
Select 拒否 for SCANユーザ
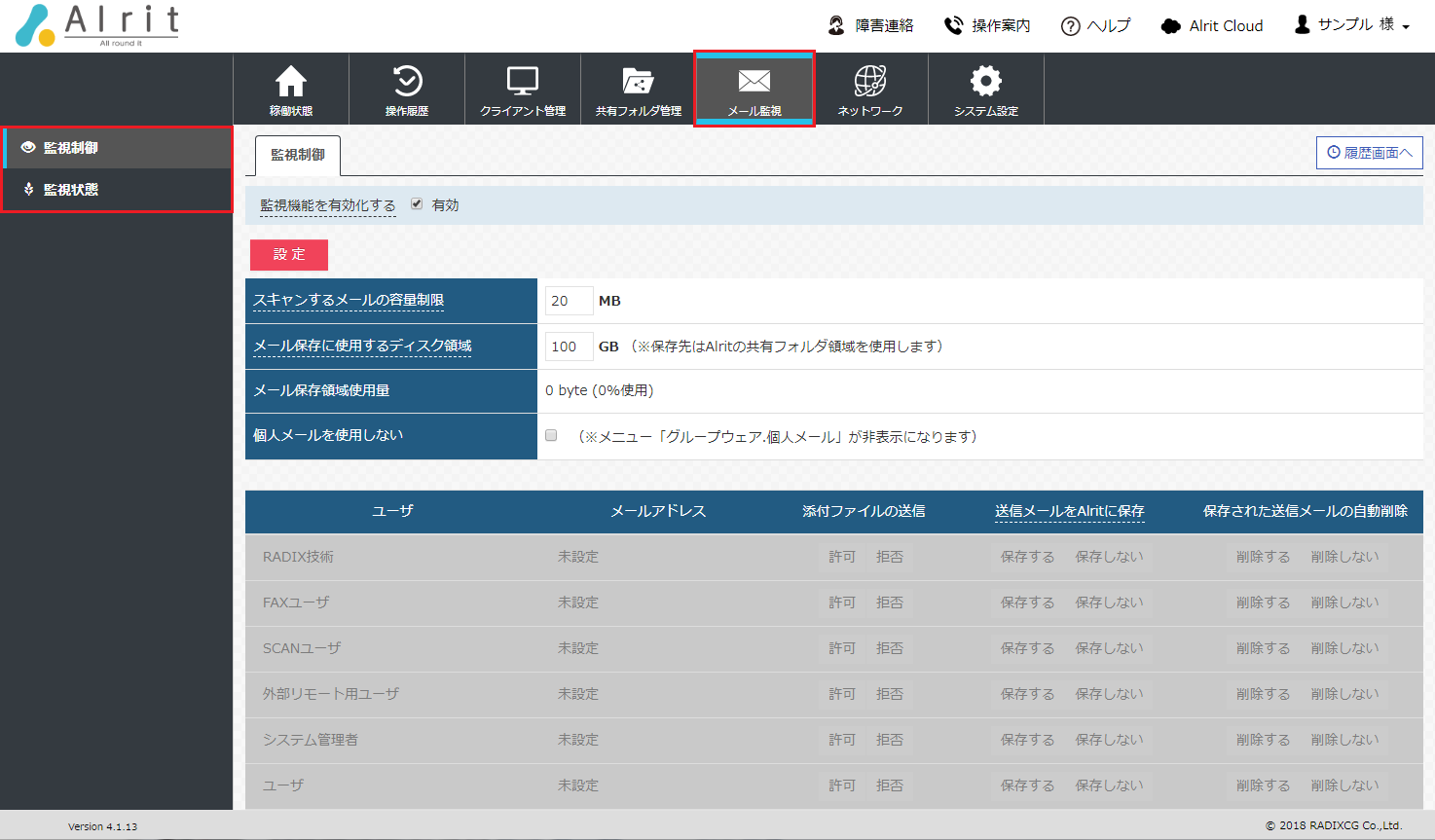click(x=890, y=648)
